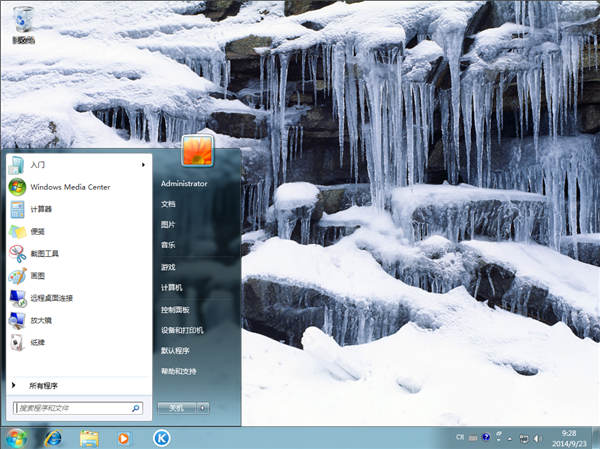Expand the Getting Started (入门) submenu arrow

pos(143,164)
